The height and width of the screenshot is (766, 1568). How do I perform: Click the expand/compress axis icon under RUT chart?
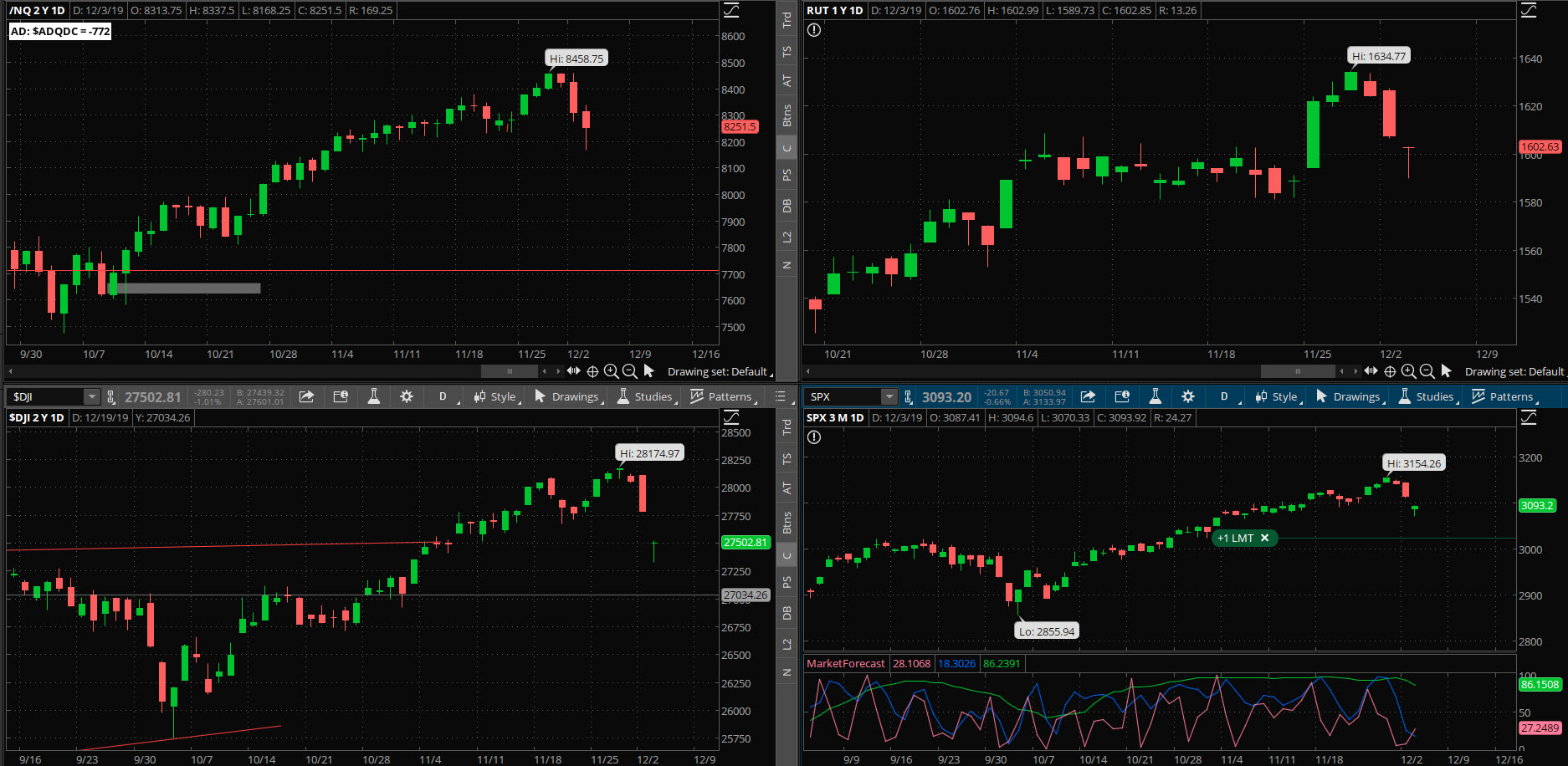point(1371,370)
